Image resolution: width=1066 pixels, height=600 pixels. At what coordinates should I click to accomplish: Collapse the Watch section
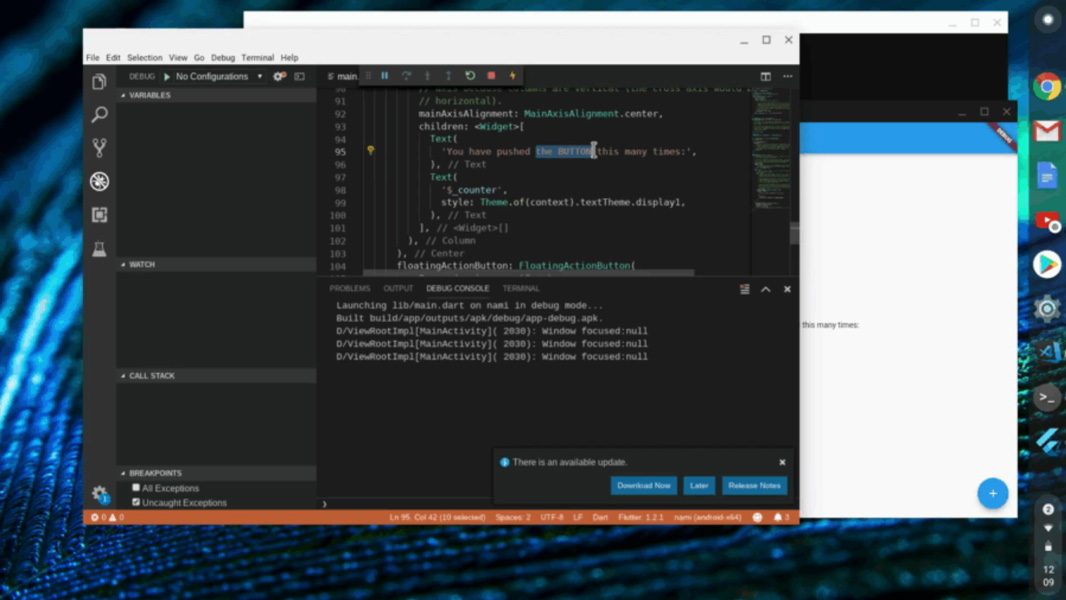click(142, 265)
